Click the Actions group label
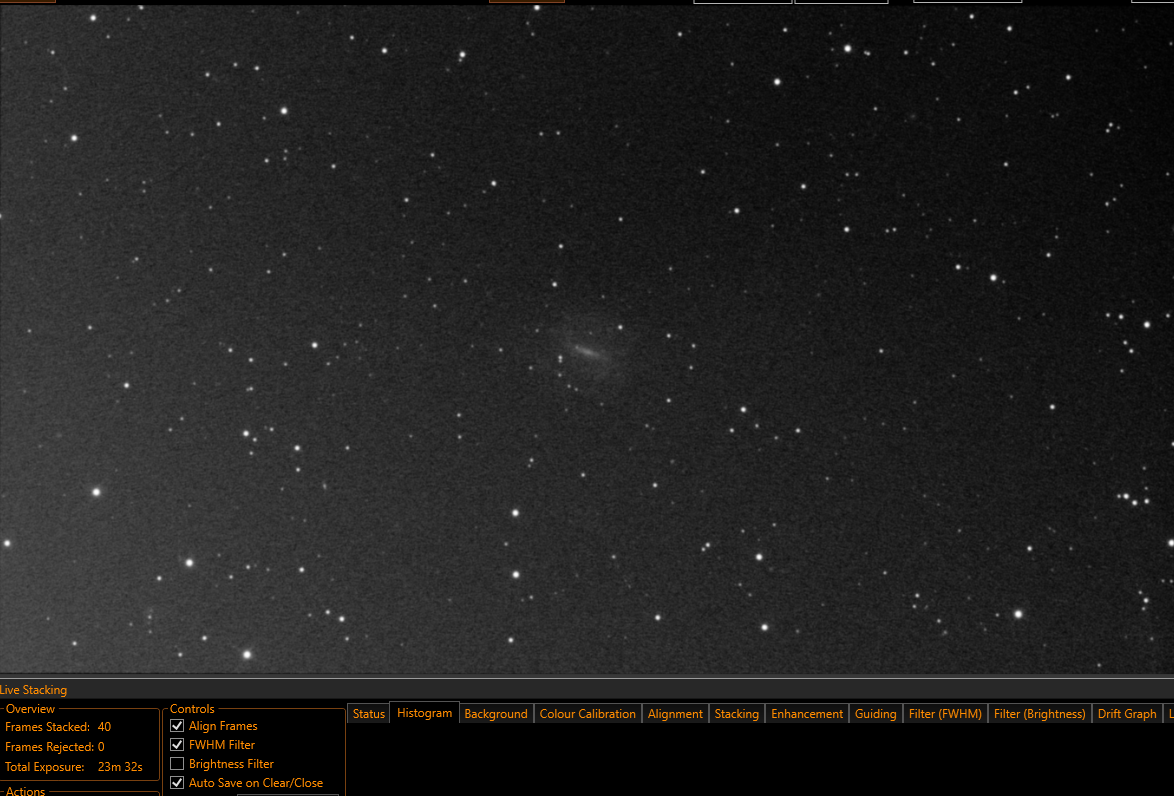 click(25, 790)
